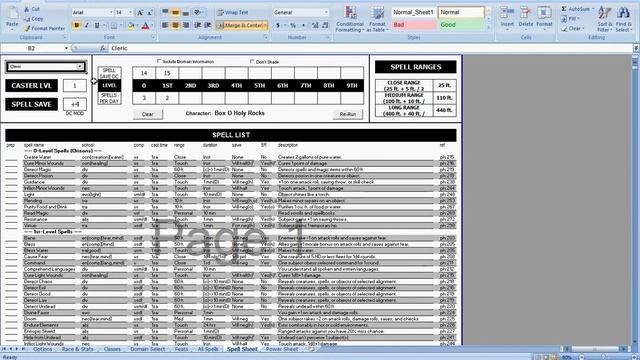The image size is (640, 360).
Task: Click the cell borders icon
Action: click(x=113, y=26)
